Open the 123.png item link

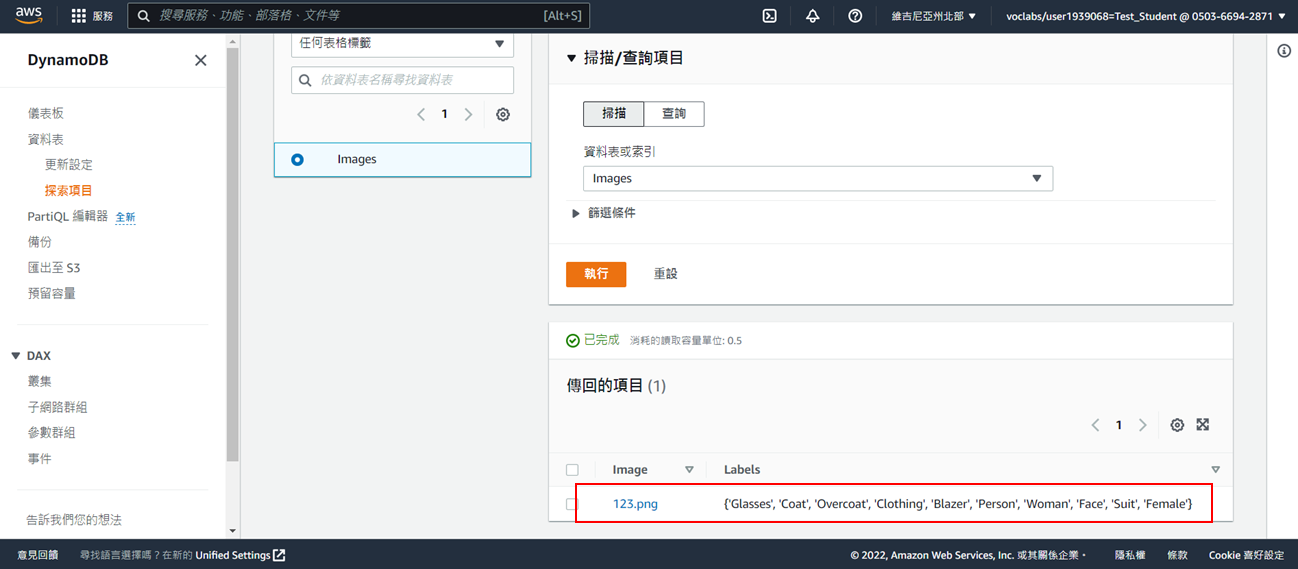click(635, 504)
